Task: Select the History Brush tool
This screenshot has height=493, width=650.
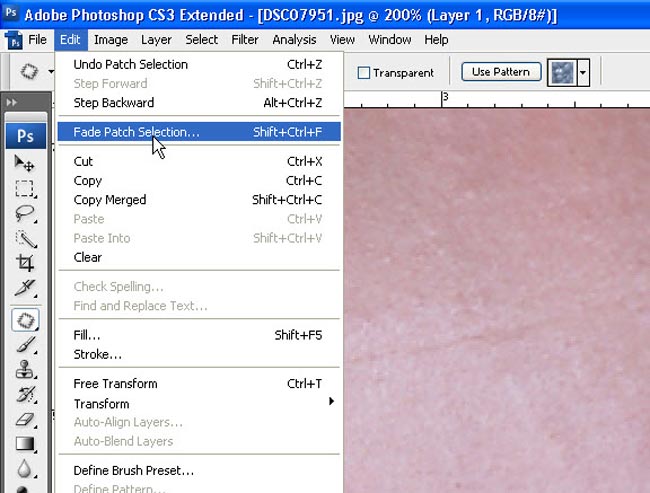Action: click(x=24, y=394)
